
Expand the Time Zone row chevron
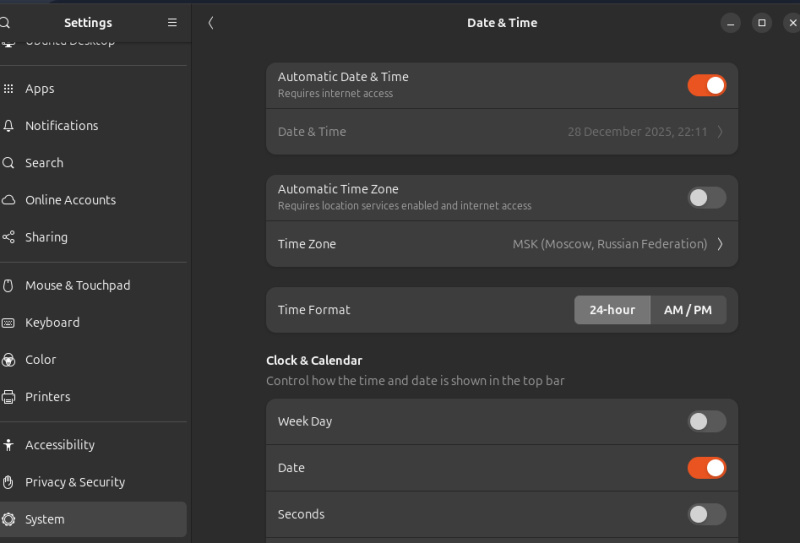(x=720, y=244)
